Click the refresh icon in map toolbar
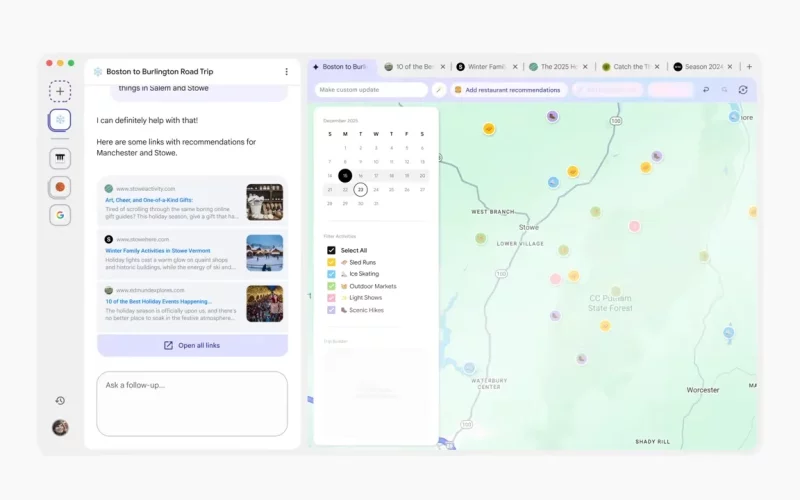Screen dimensions: 800x500 click(x=743, y=90)
